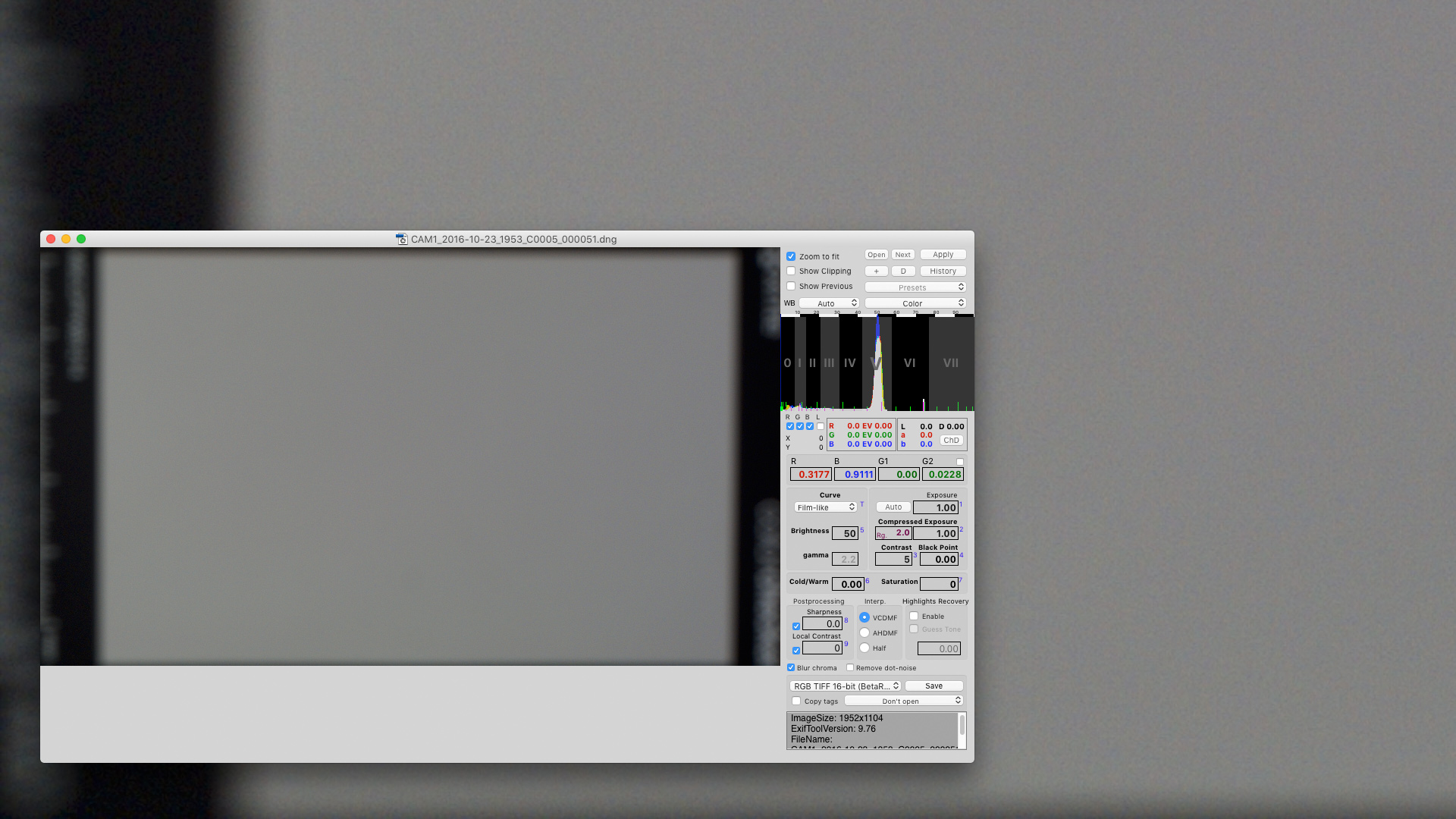
Task: Click the R white balance value field
Action: [x=811, y=475]
